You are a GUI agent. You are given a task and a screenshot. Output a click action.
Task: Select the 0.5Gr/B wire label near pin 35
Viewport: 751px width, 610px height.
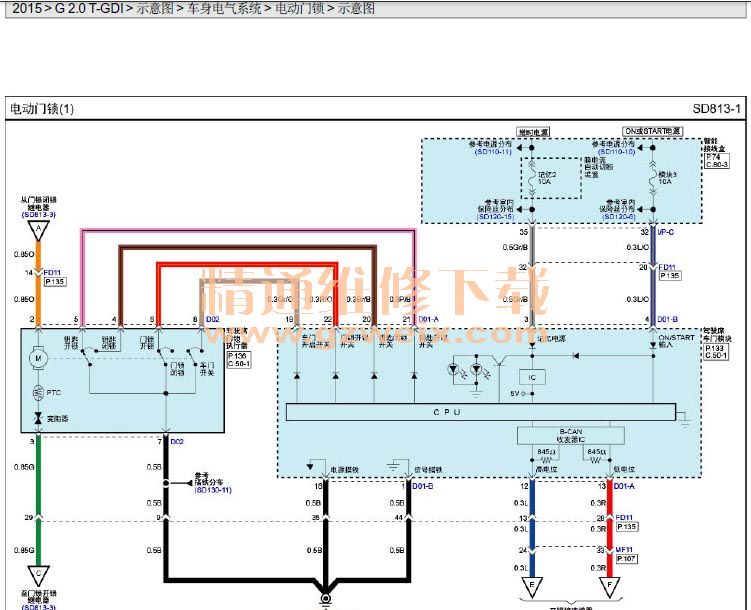point(515,247)
